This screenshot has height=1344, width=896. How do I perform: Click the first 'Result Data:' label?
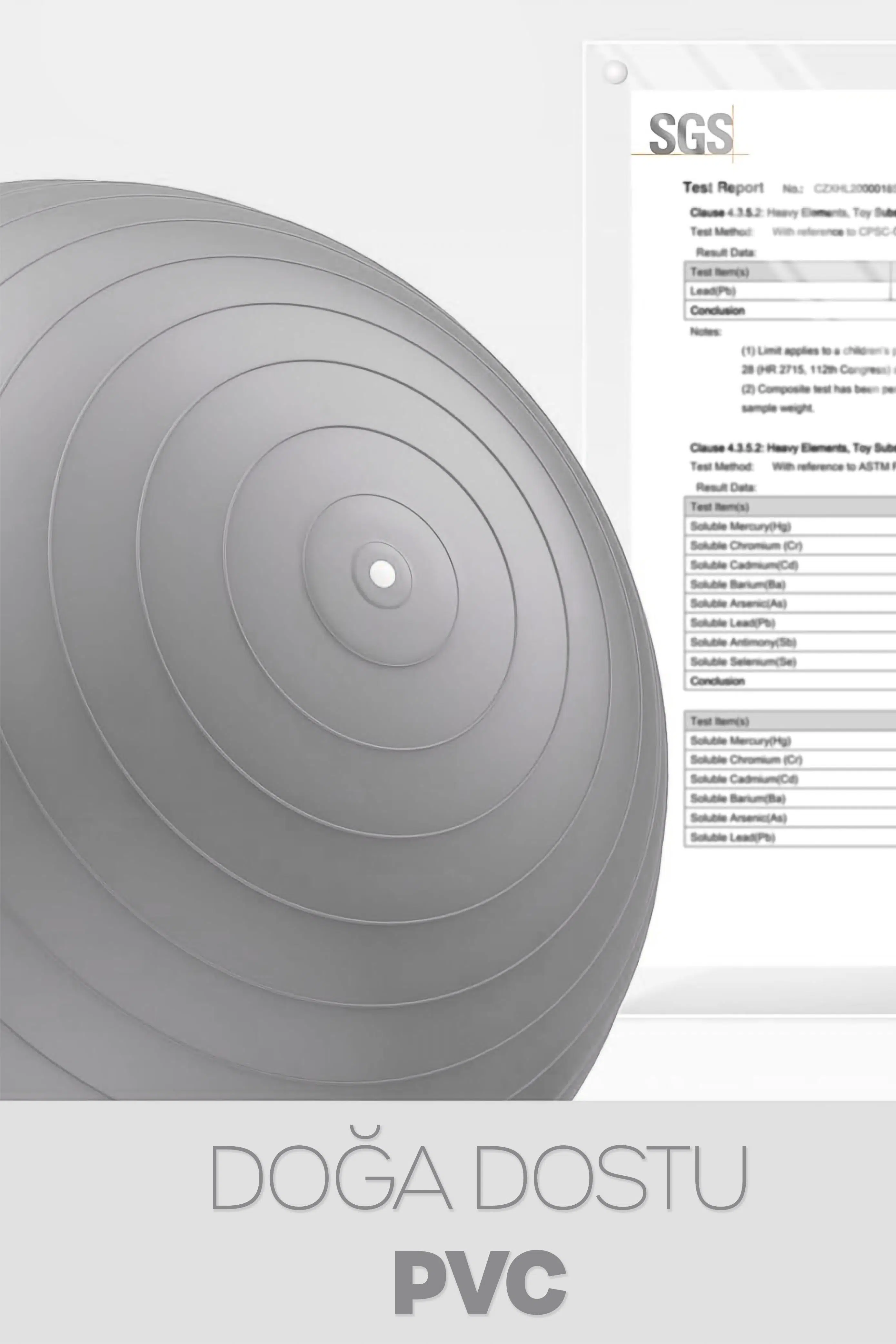tap(726, 252)
